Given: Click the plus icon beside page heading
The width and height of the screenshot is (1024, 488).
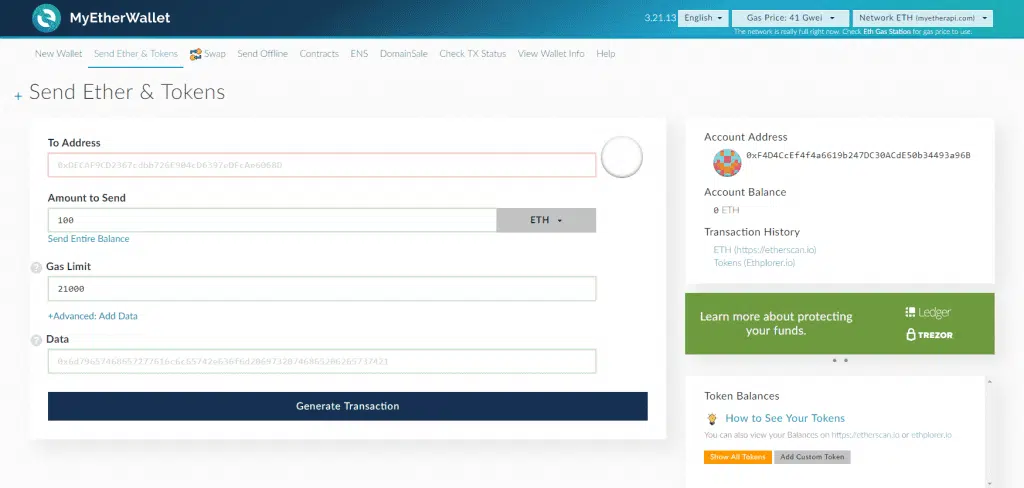Looking at the screenshot, I should click(18, 97).
